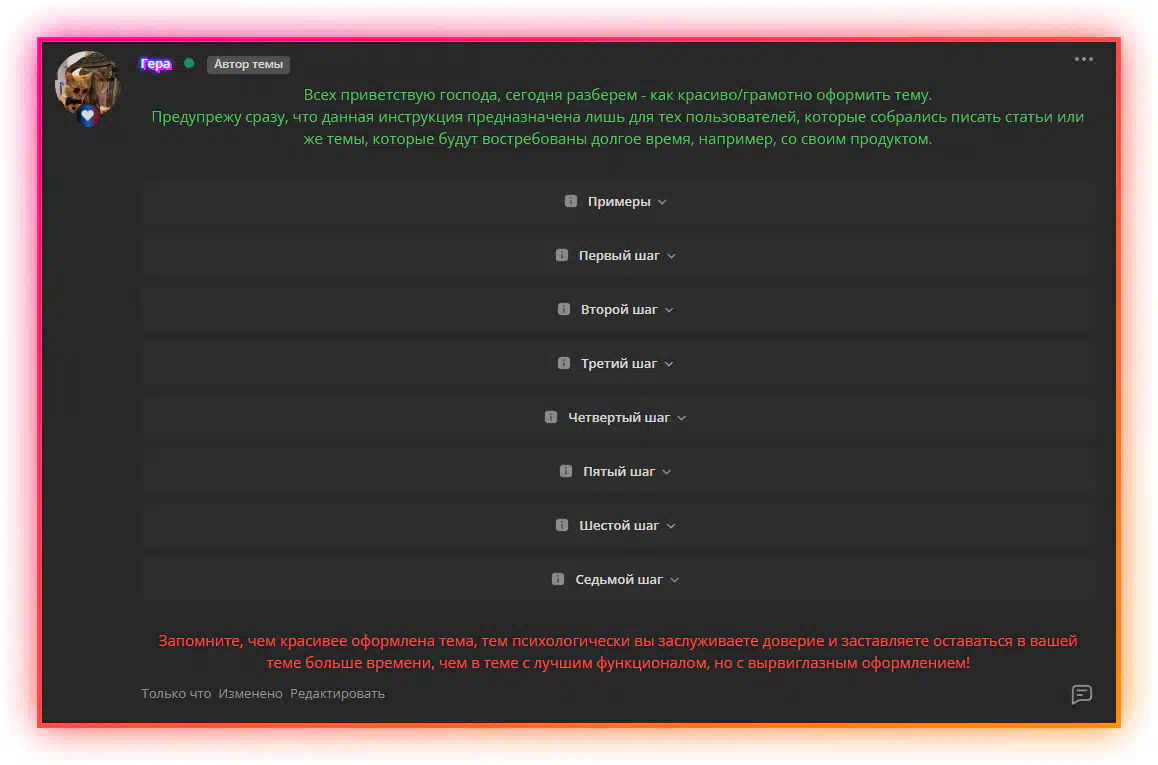Click the info icon beside Примеры
This screenshot has width=1158, height=765.
pos(571,201)
